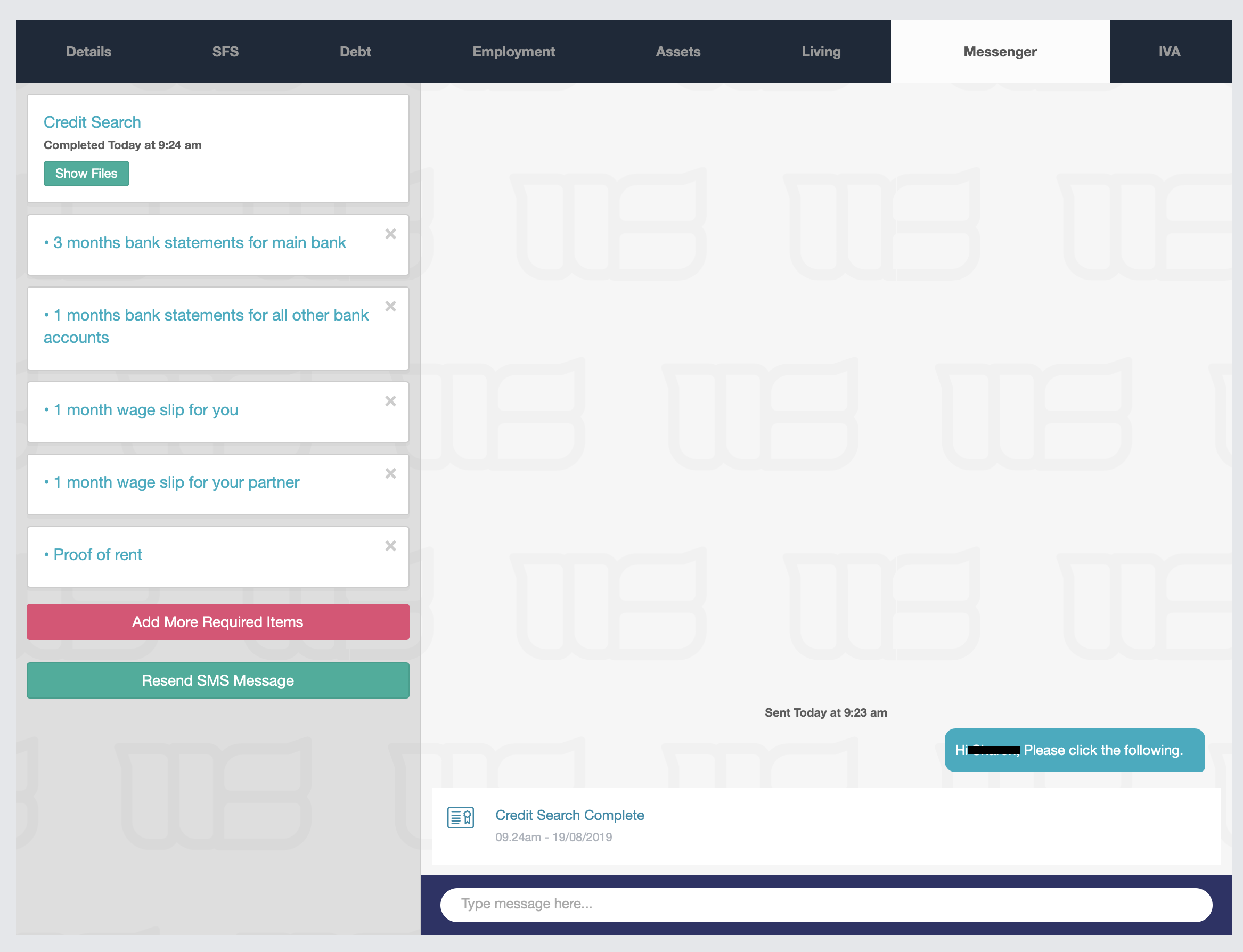Select the Debt tab

tap(355, 52)
